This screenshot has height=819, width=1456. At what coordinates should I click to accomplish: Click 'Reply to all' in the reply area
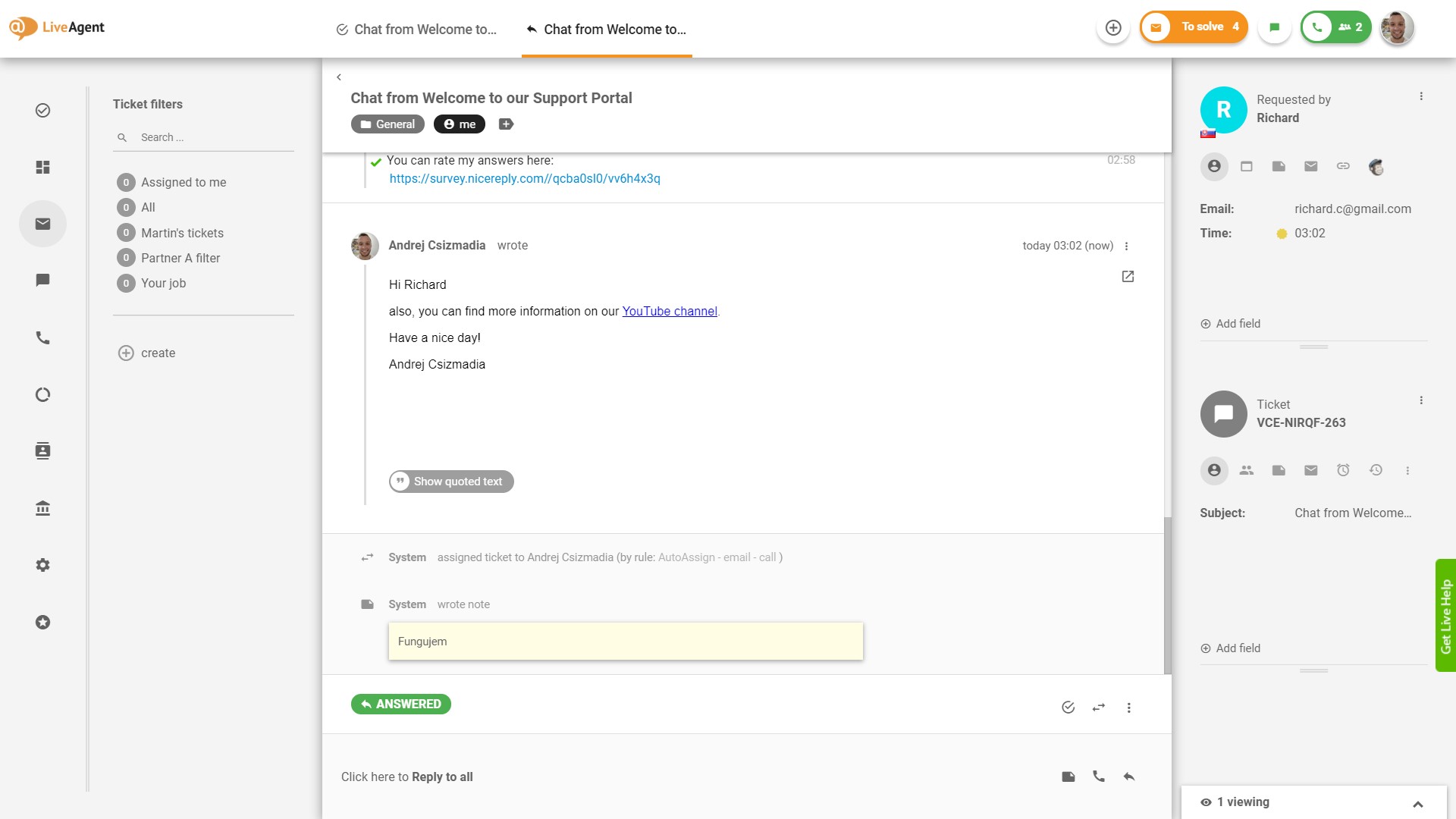pos(442,777)
